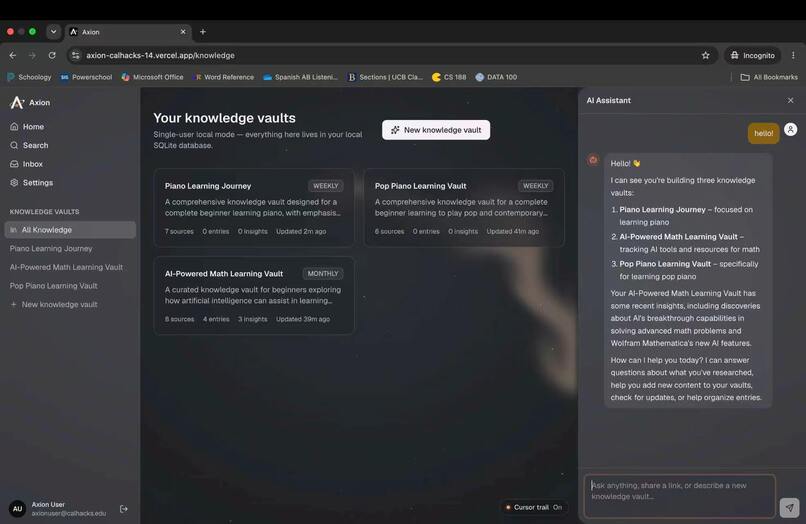Close the AI Assistant panel

(791, 100)
